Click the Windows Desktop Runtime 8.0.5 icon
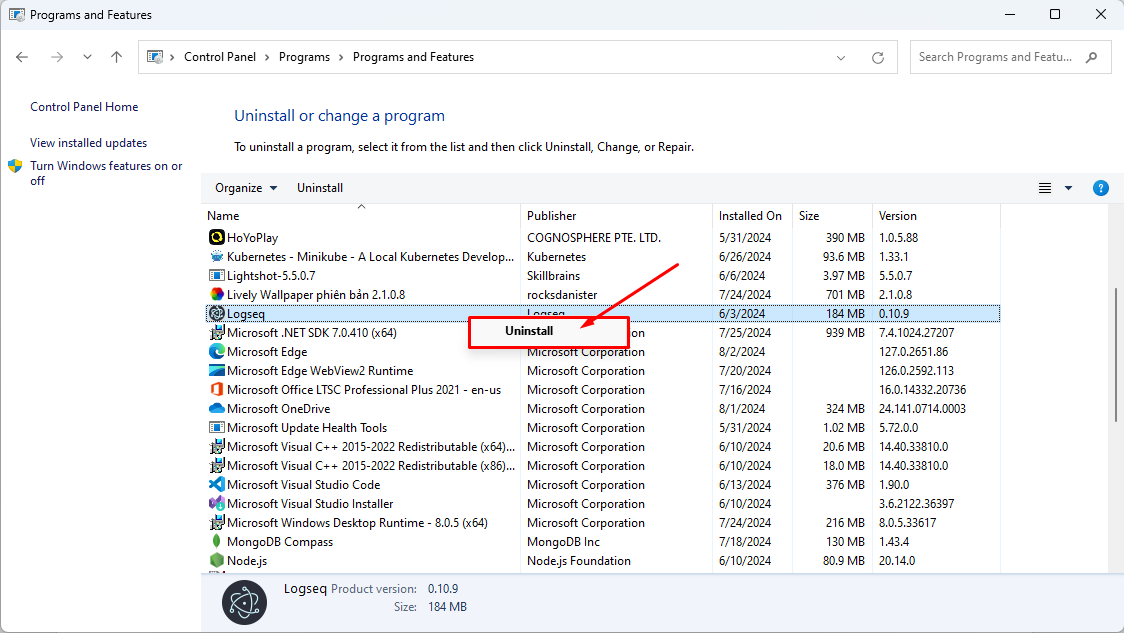 tap(216, 523)
